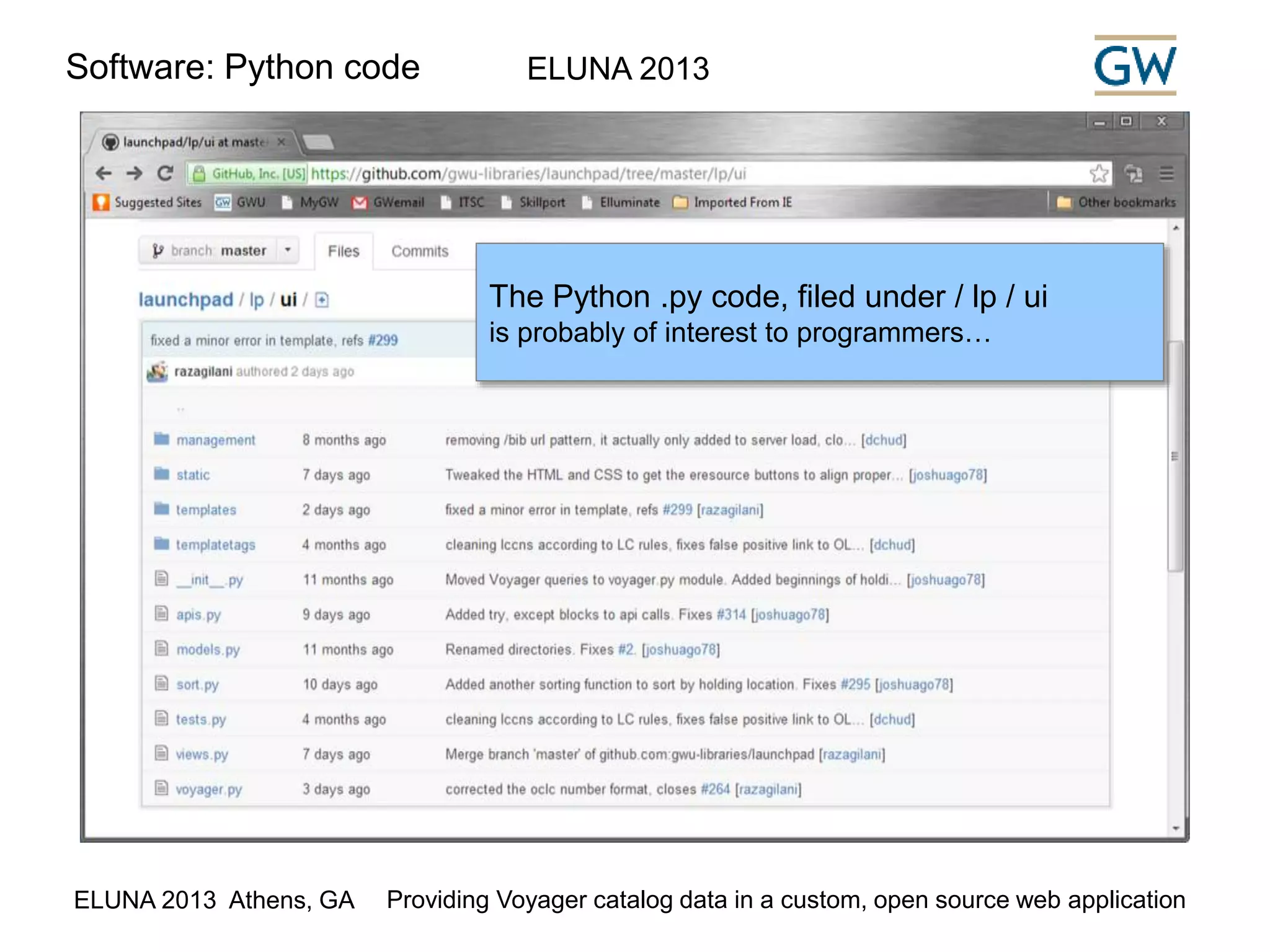
Task: Open issue #299 in the templates row
Action: 677,509
